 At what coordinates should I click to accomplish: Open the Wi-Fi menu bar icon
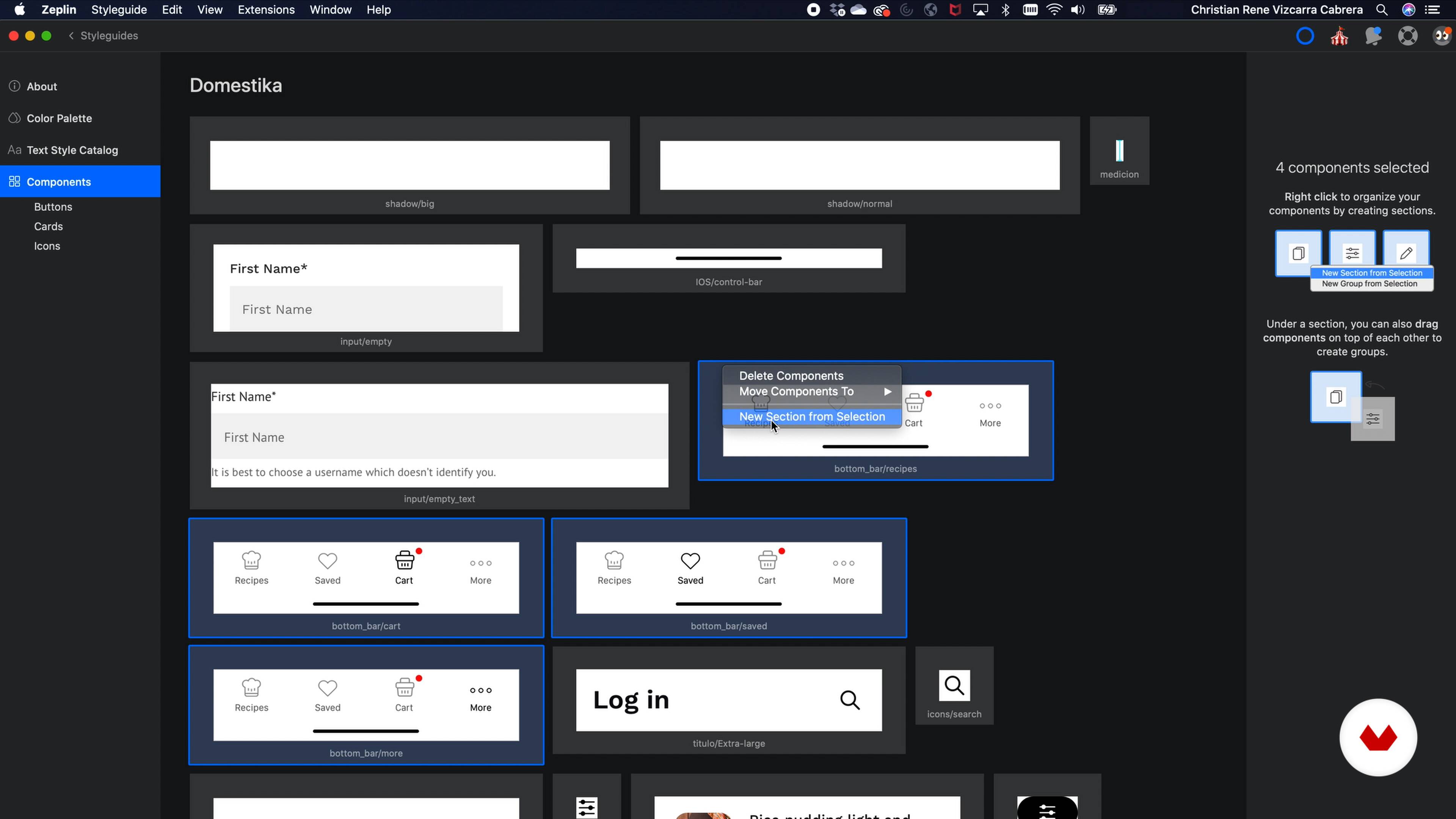point(1054,9)
